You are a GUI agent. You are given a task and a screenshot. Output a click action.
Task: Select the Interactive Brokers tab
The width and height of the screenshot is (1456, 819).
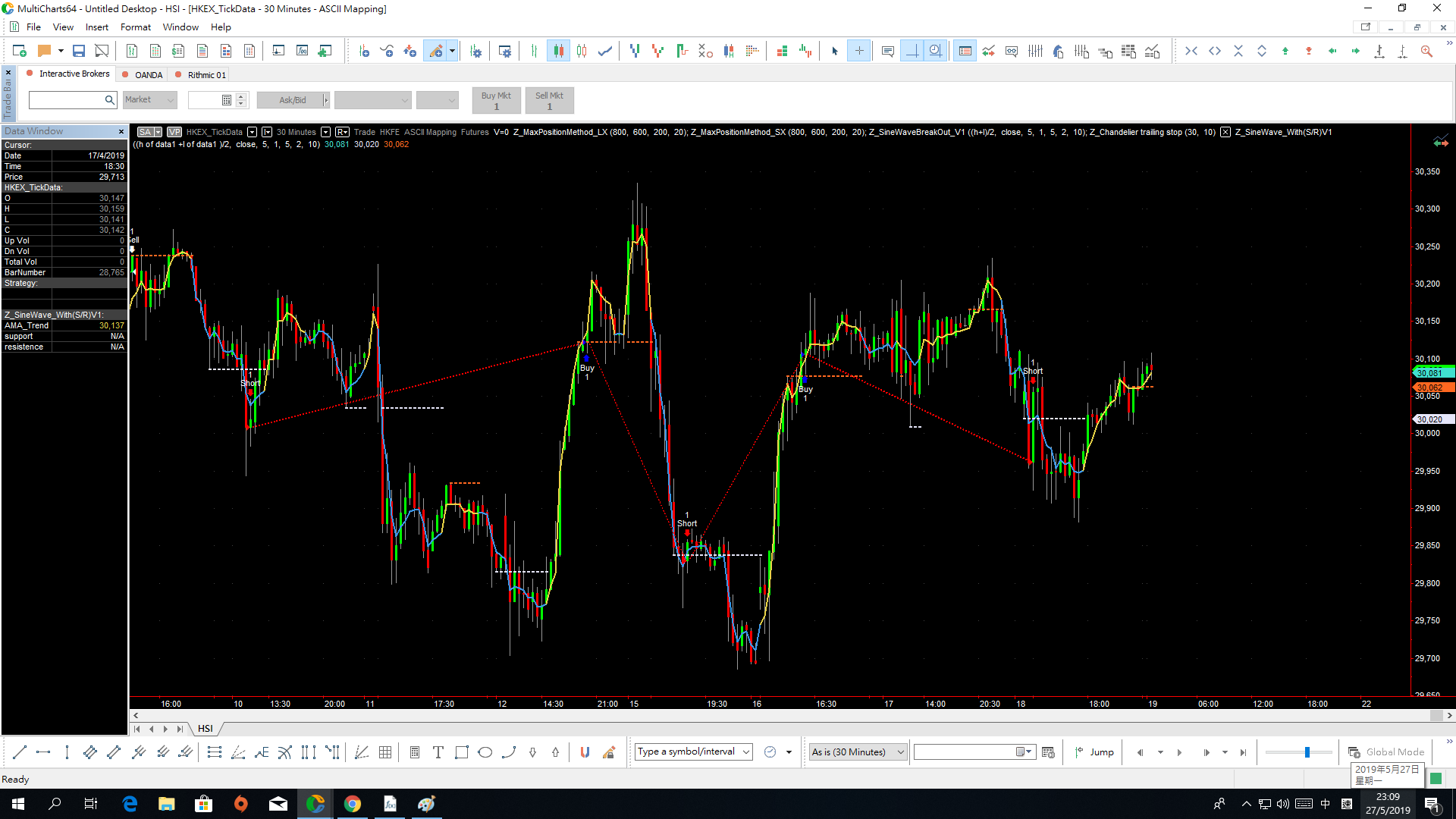click(x=68, y=74)
